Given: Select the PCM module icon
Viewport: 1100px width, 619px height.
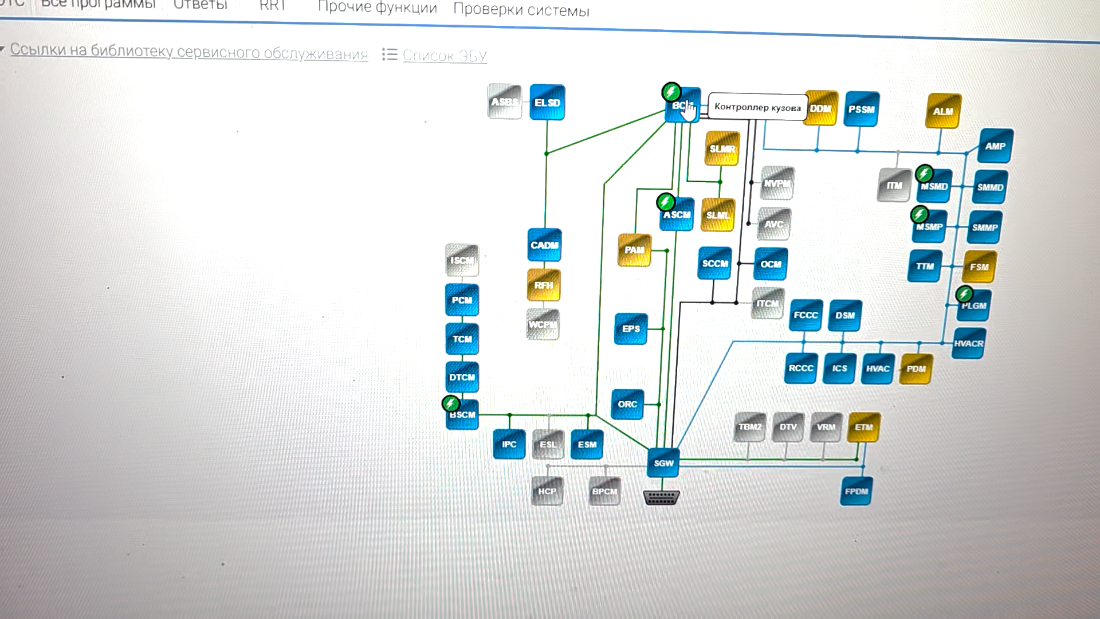Looking at the screenshot, I should coord(462,300).
